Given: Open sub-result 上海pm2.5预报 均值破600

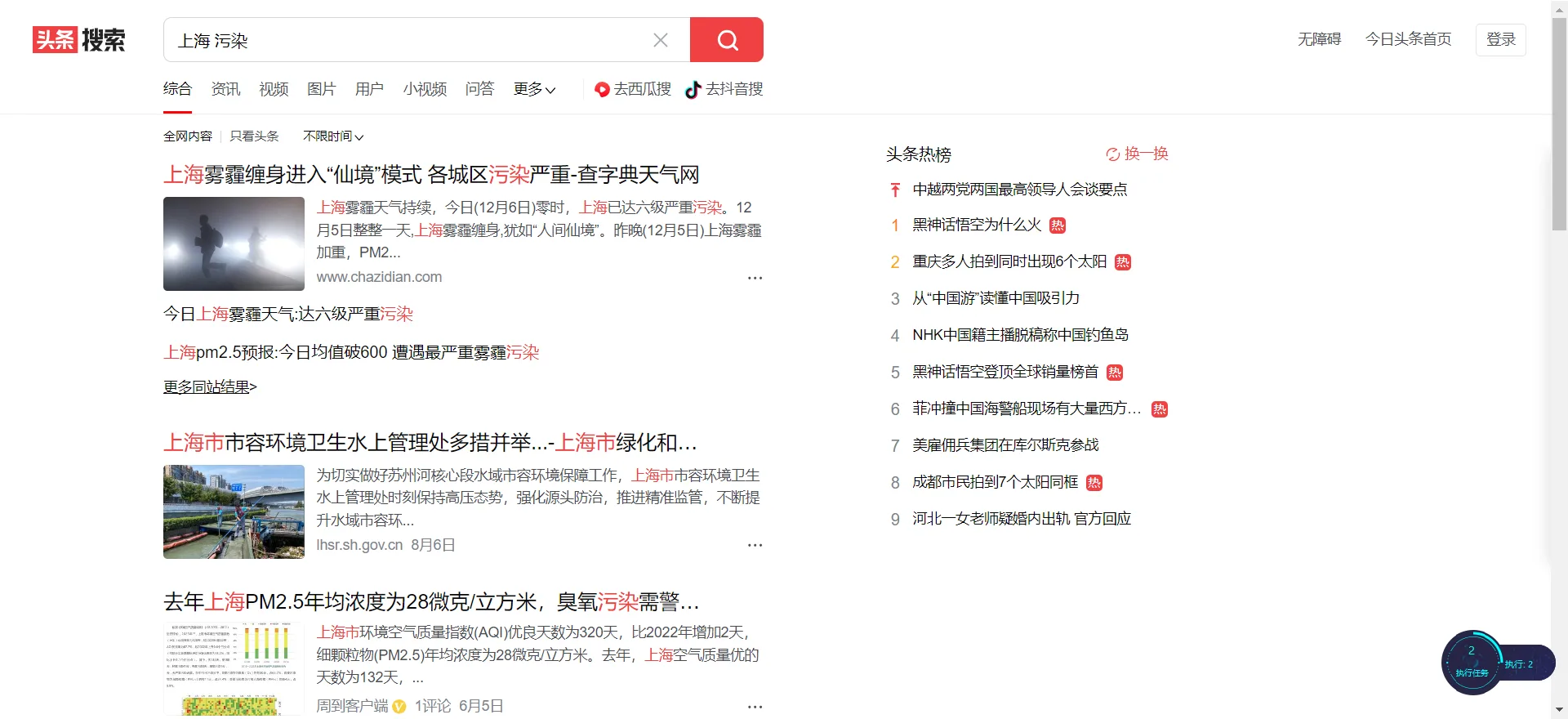Looking at the screenshot, I should point(351,352).
